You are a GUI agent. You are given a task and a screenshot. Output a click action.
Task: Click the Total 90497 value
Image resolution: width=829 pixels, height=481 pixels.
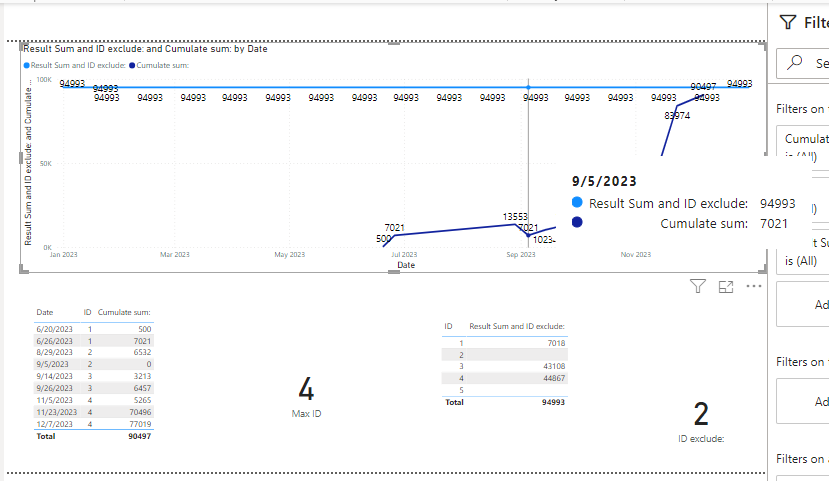pyautogui.click(x=140, y=436)
